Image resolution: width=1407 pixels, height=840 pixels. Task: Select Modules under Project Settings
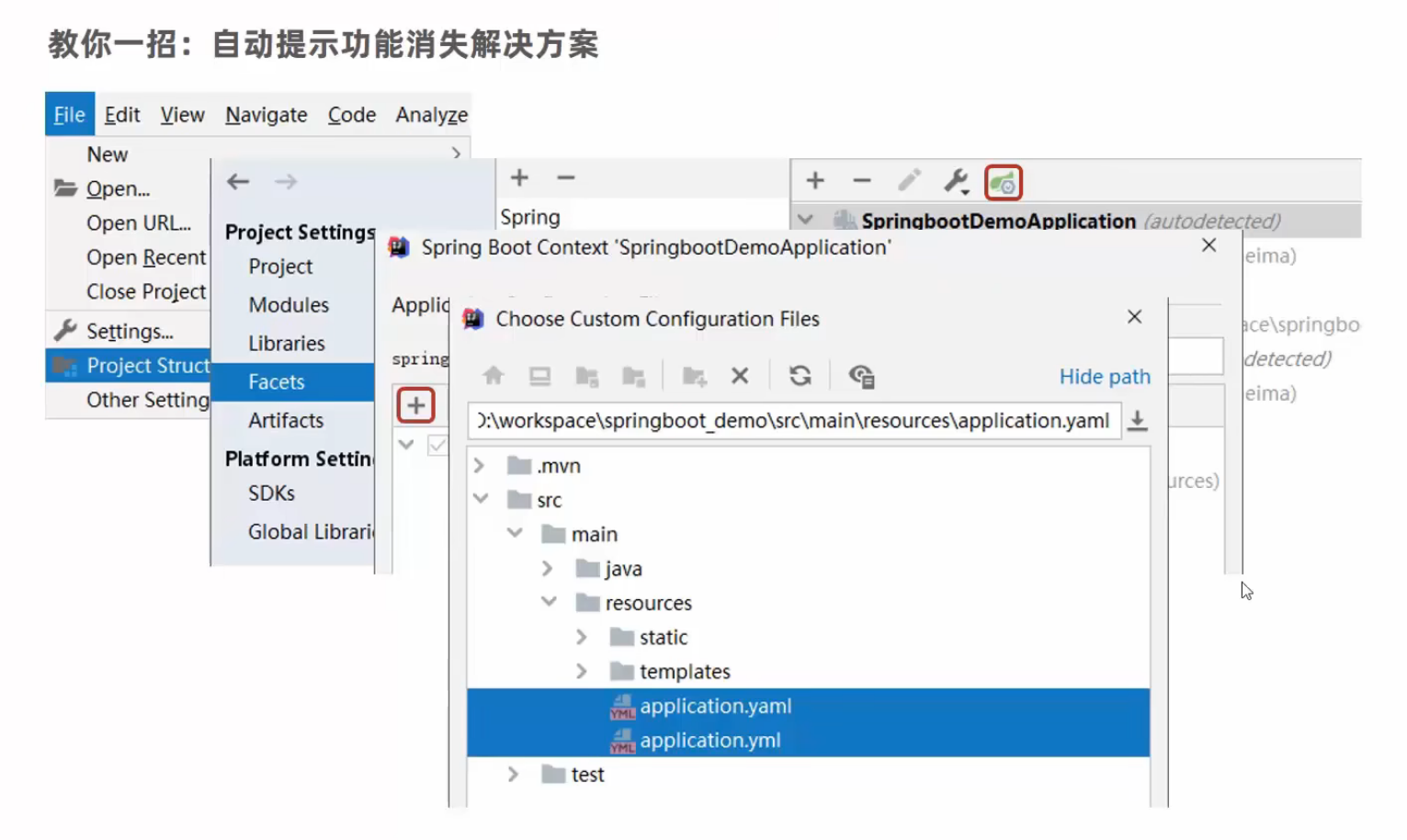pyautogui.click(x=289, y=305)
